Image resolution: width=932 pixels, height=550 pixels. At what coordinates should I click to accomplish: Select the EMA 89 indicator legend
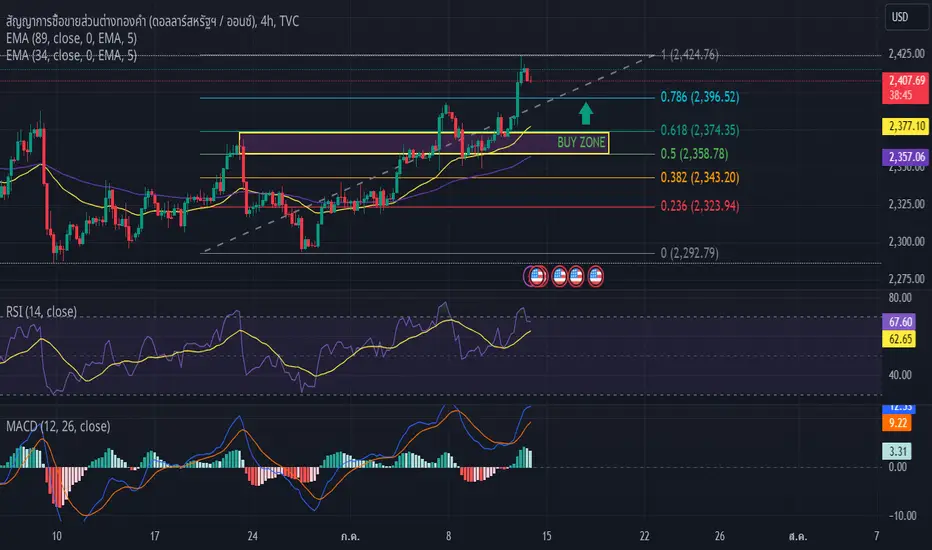[x=71, y=39]
